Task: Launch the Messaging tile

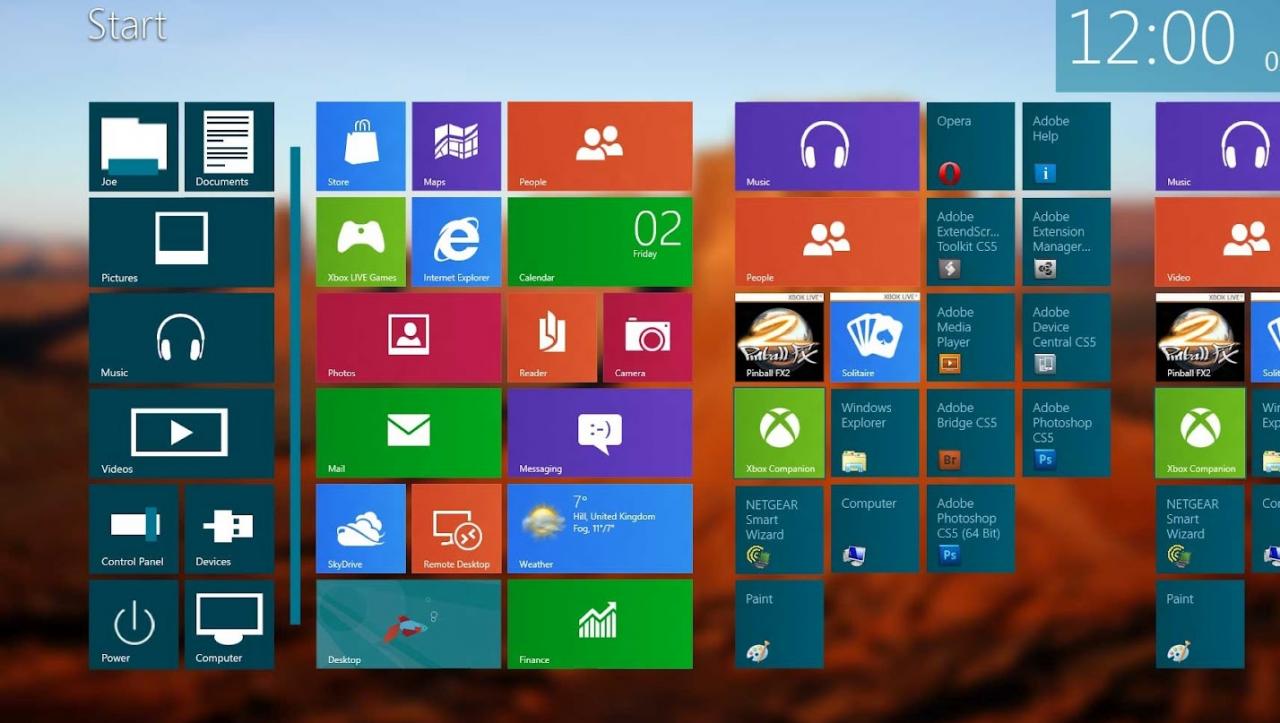Action: click(x=600, y=433)
